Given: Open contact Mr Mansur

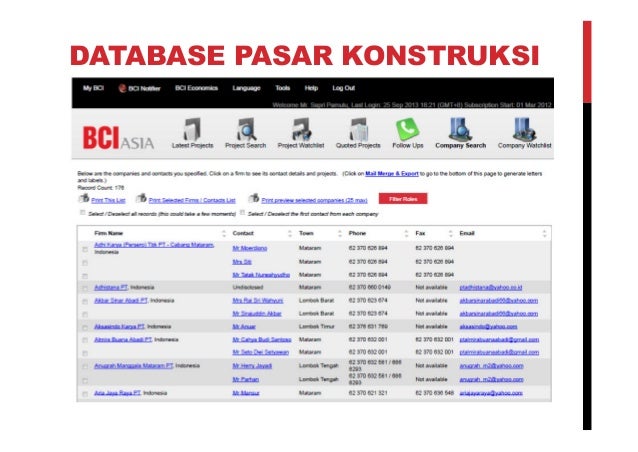Looking at the screenshot, I should (246, 393).
